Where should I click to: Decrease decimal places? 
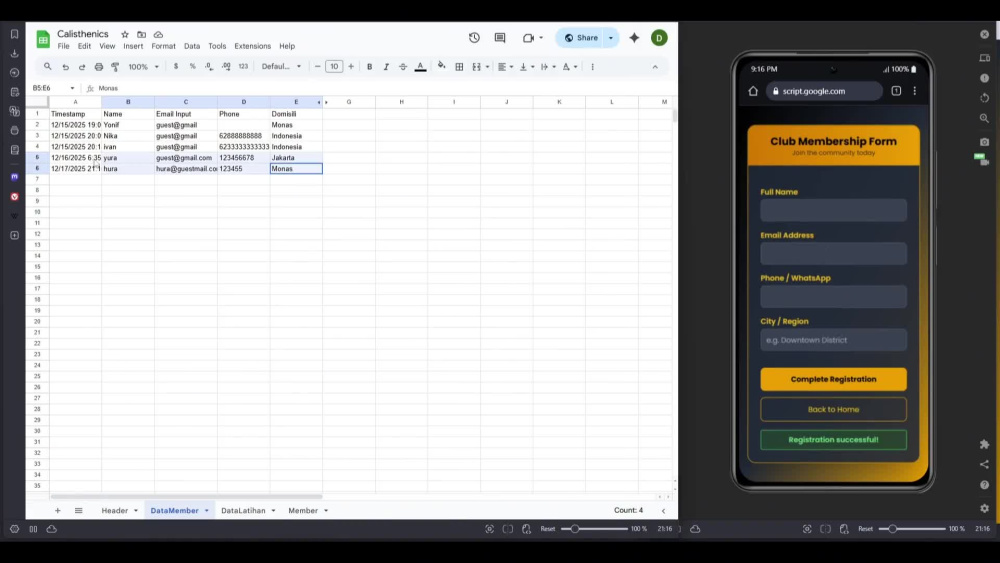pyautogui.click(x=209, y=66)
